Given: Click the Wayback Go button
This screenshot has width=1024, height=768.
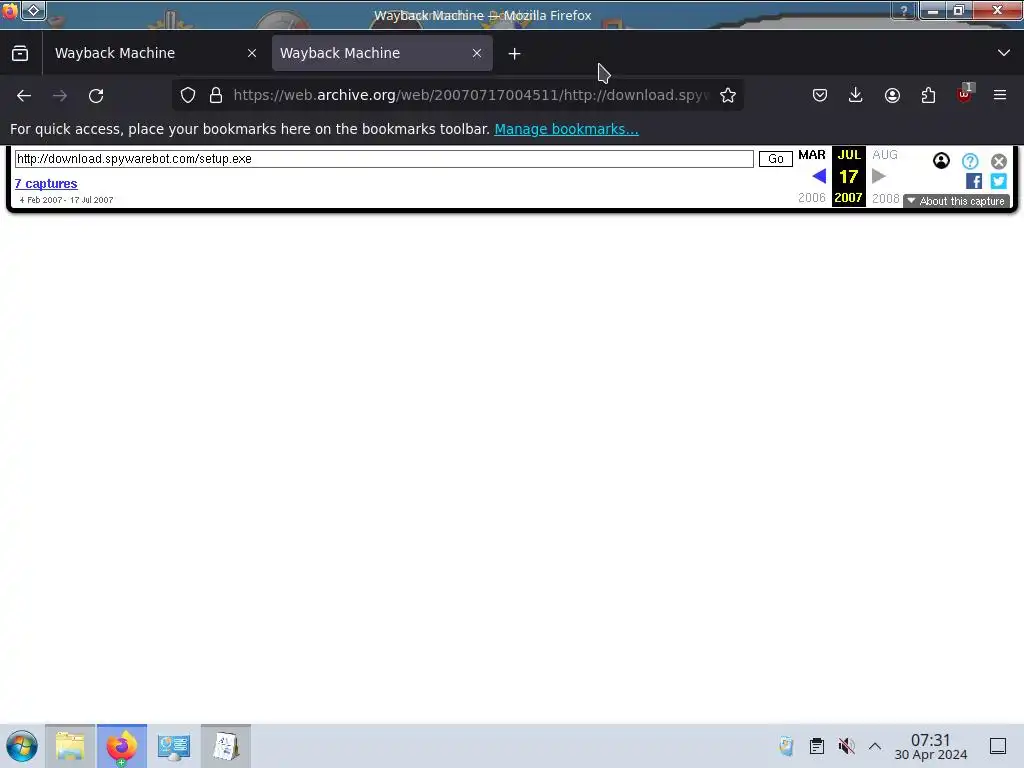Looking at the screenshot, I should click(776, 159).
